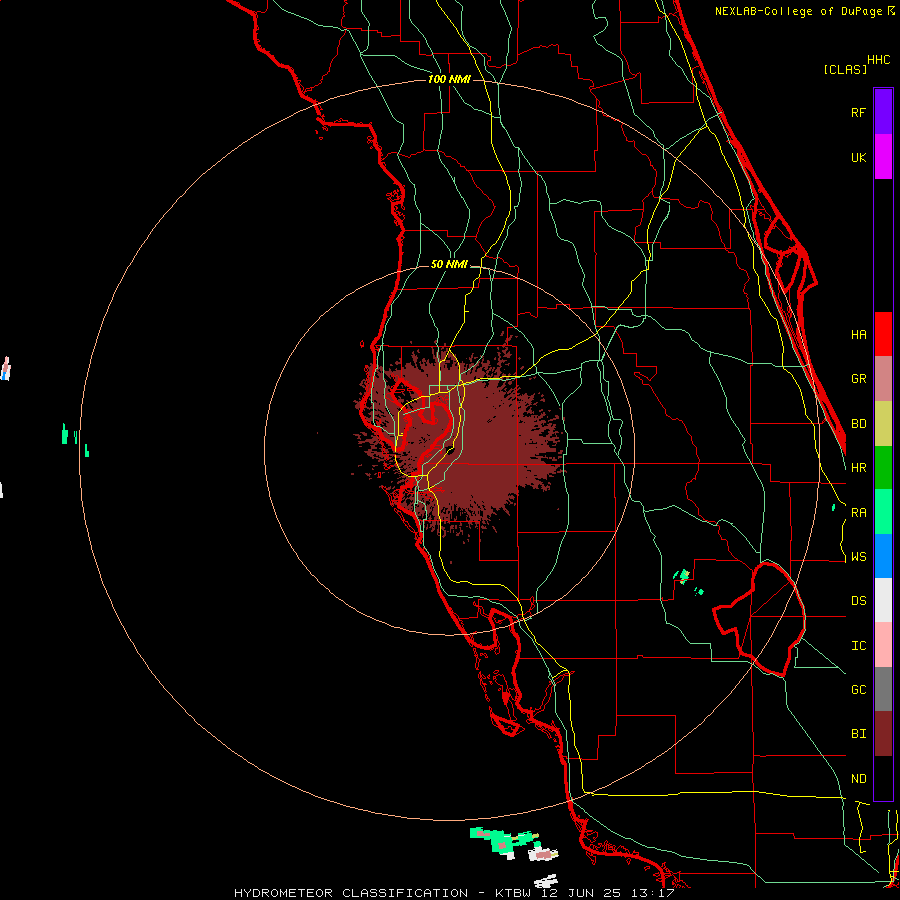900x900 pixels.
Task: Click the gray GC legend color block
Action: click(x=883, y=689)
